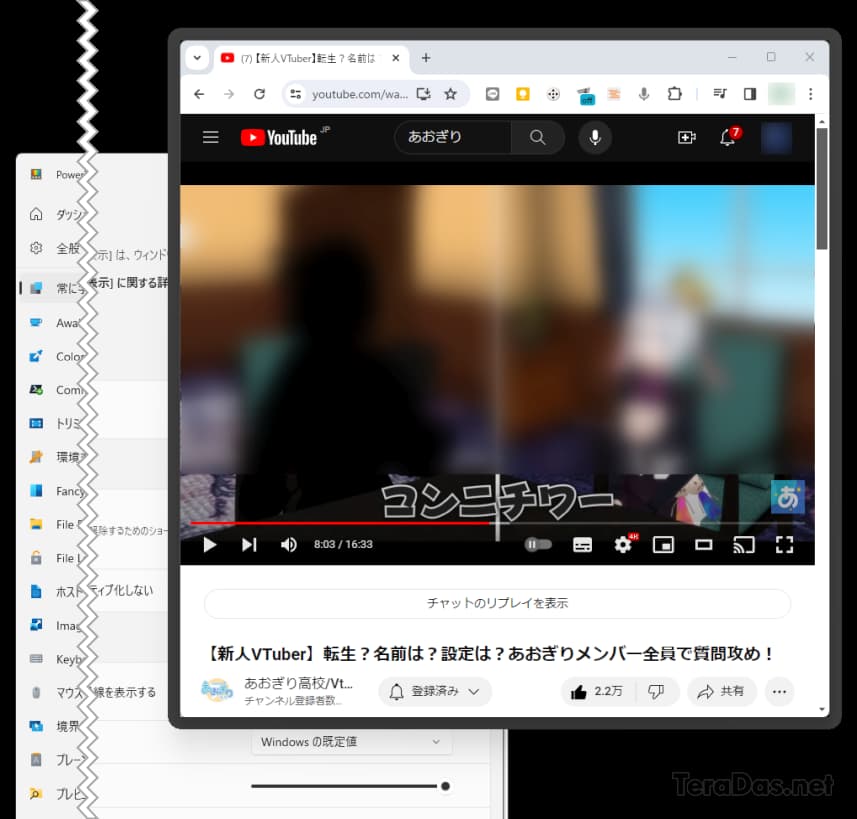Open the Chrome extensions puzzle menu

coord(674,94)
